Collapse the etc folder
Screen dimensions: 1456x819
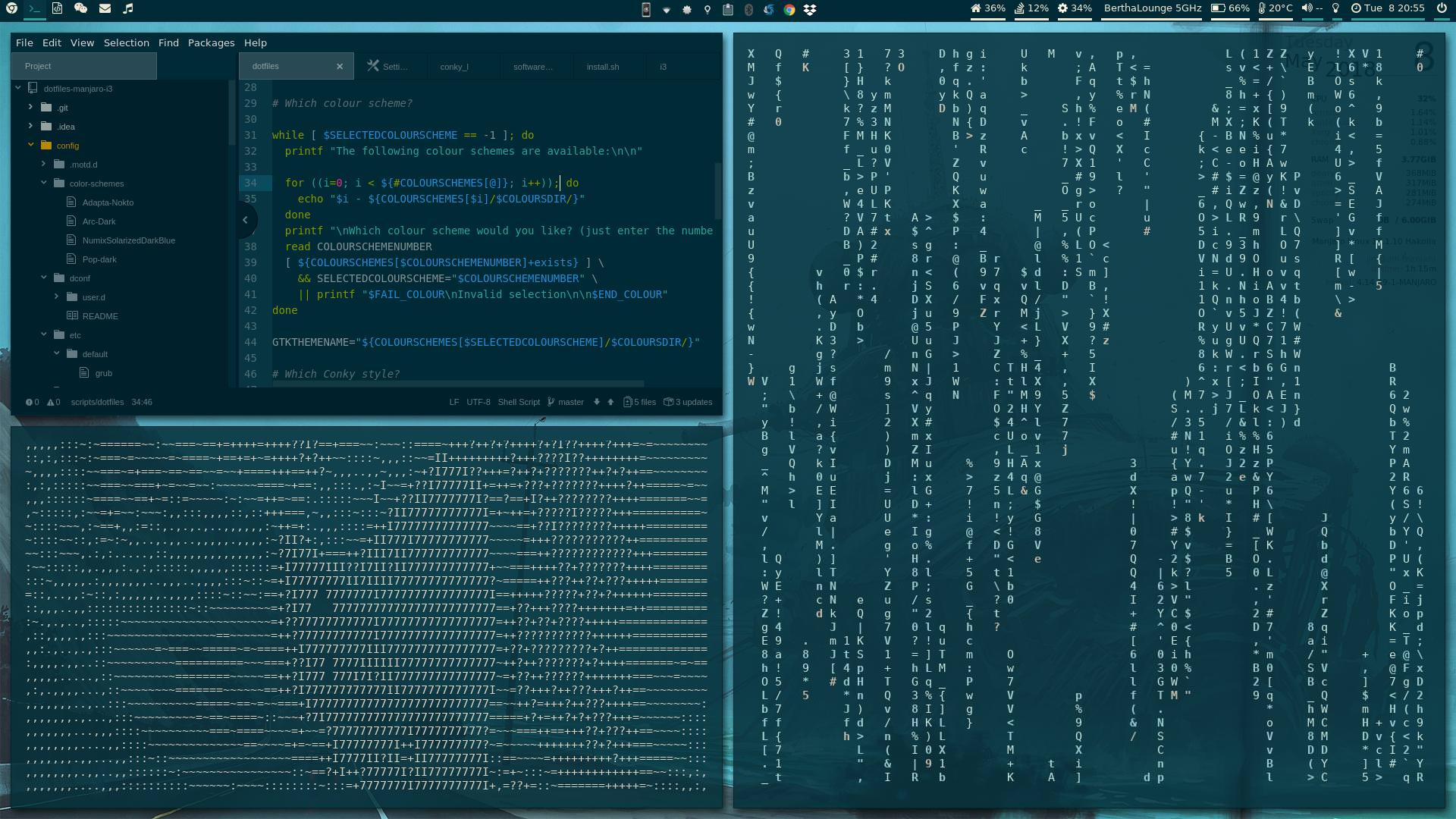click(x=43, y=334)
